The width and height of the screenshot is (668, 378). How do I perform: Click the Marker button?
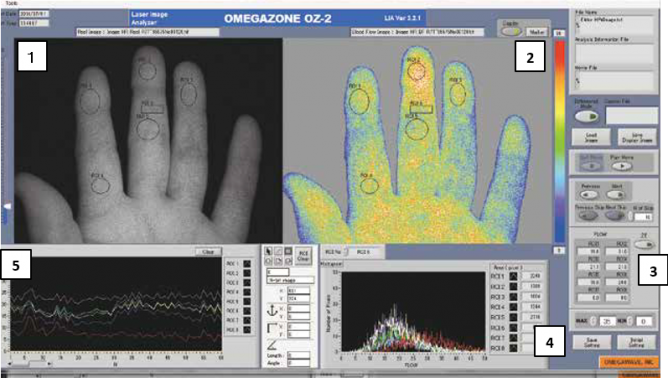[537, 32]
